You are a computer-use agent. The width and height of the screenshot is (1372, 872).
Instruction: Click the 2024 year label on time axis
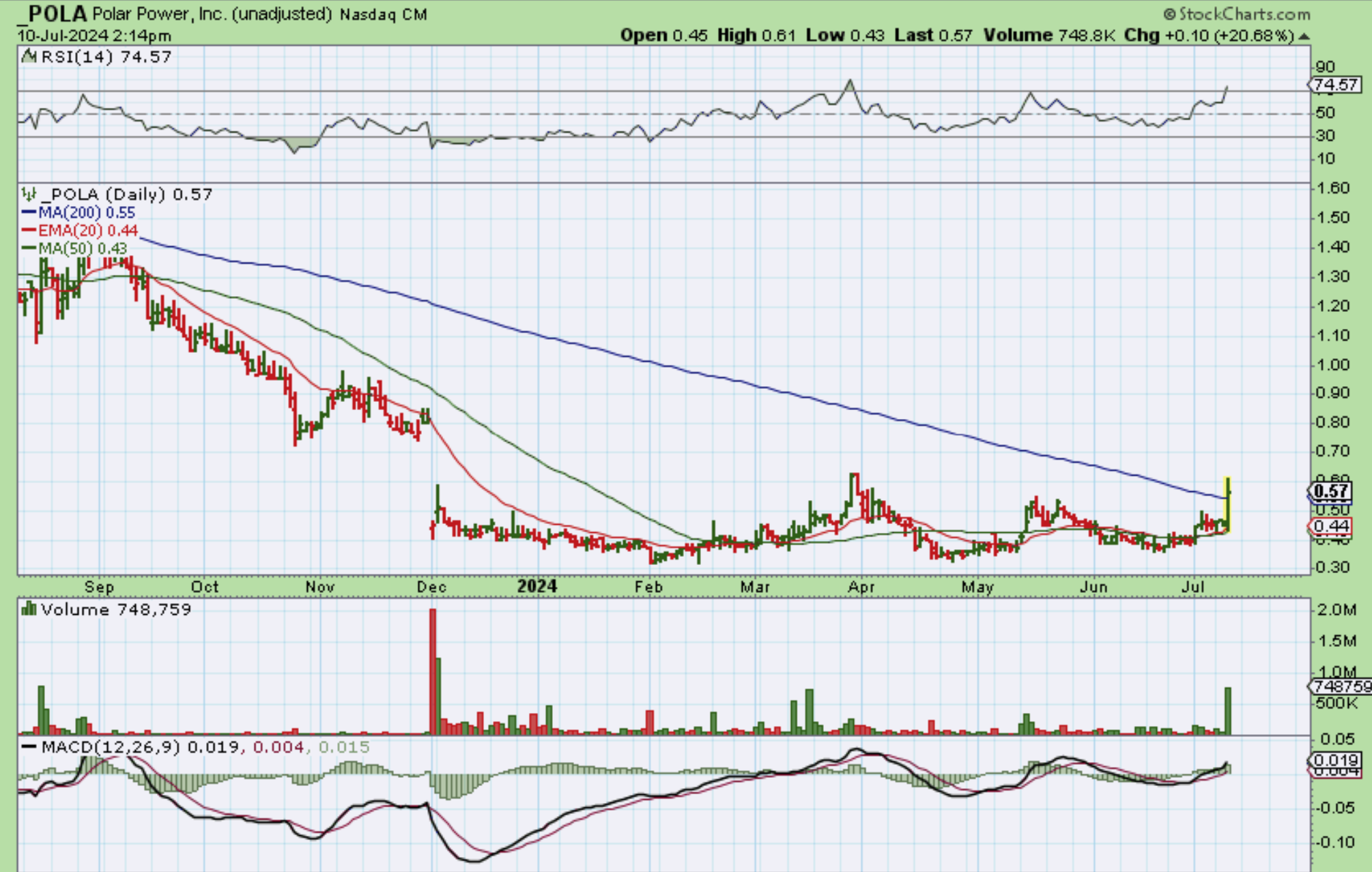(x=537, y=587)
